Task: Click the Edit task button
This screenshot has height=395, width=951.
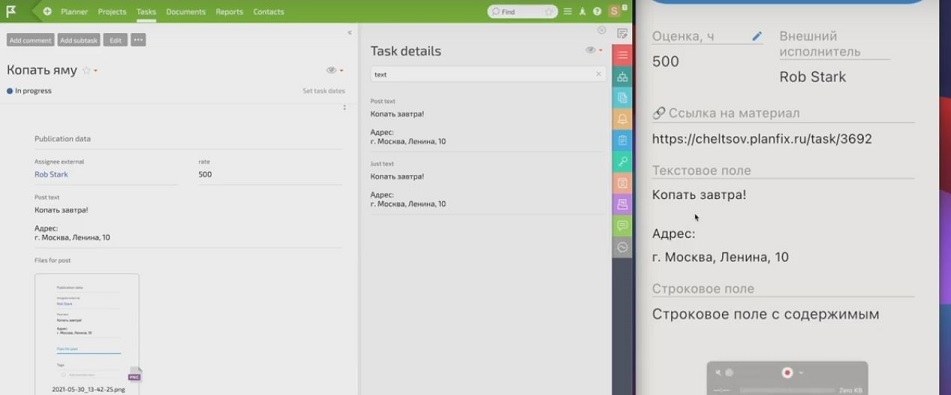Action: [115, 41]
